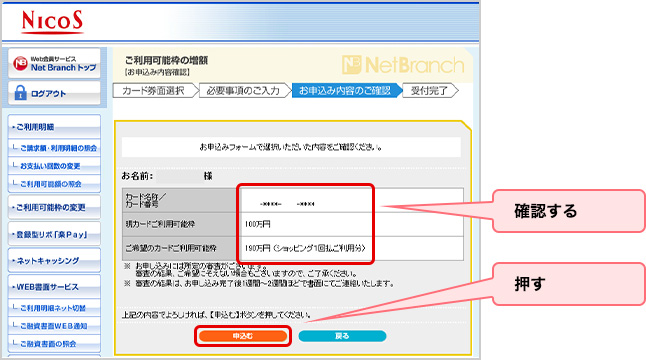Click the NICOS logo
Screen dimensions: 646x360
pyautogui.click(x=52, y=21)
